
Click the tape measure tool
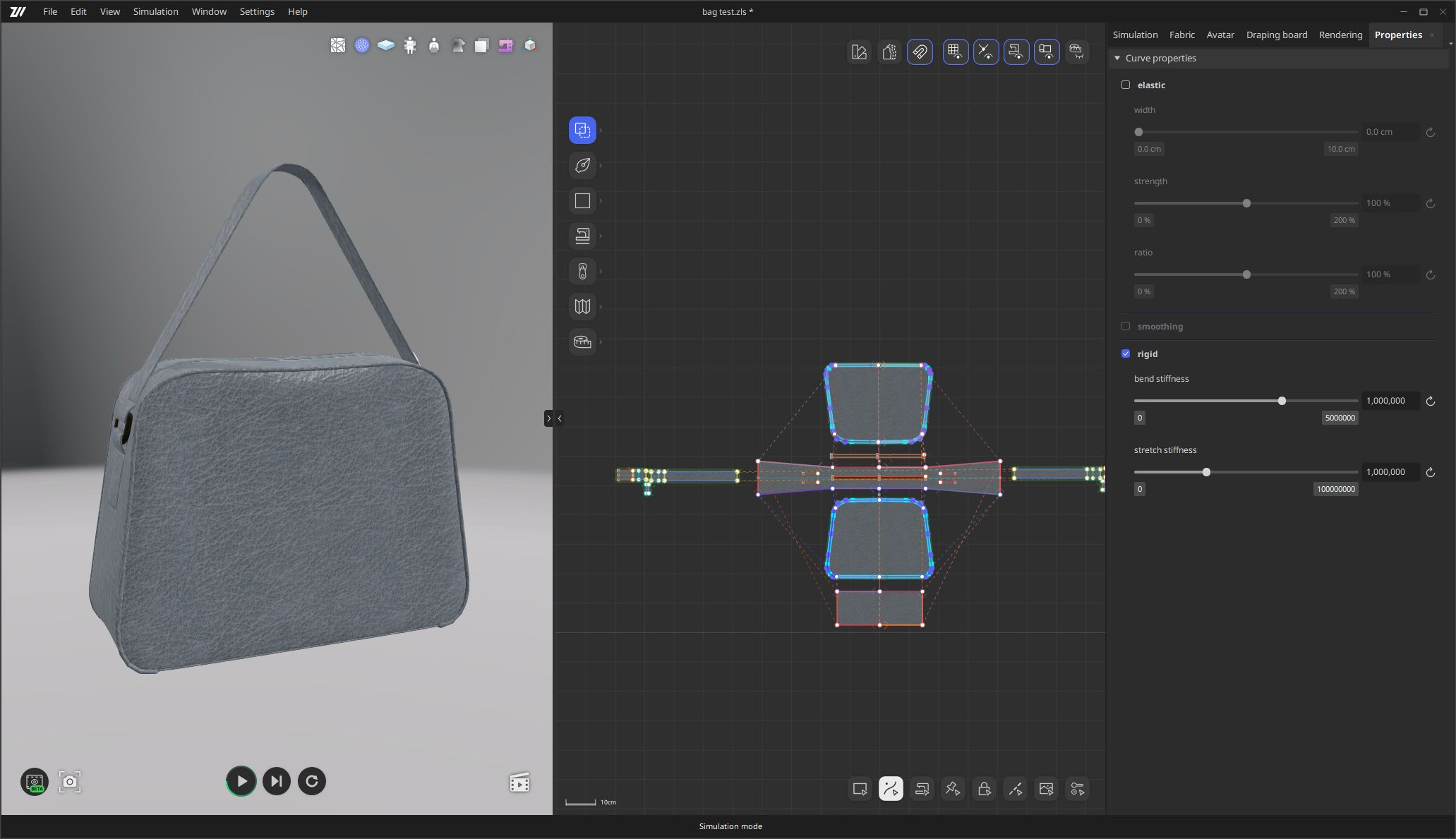(x=582, y=342)
